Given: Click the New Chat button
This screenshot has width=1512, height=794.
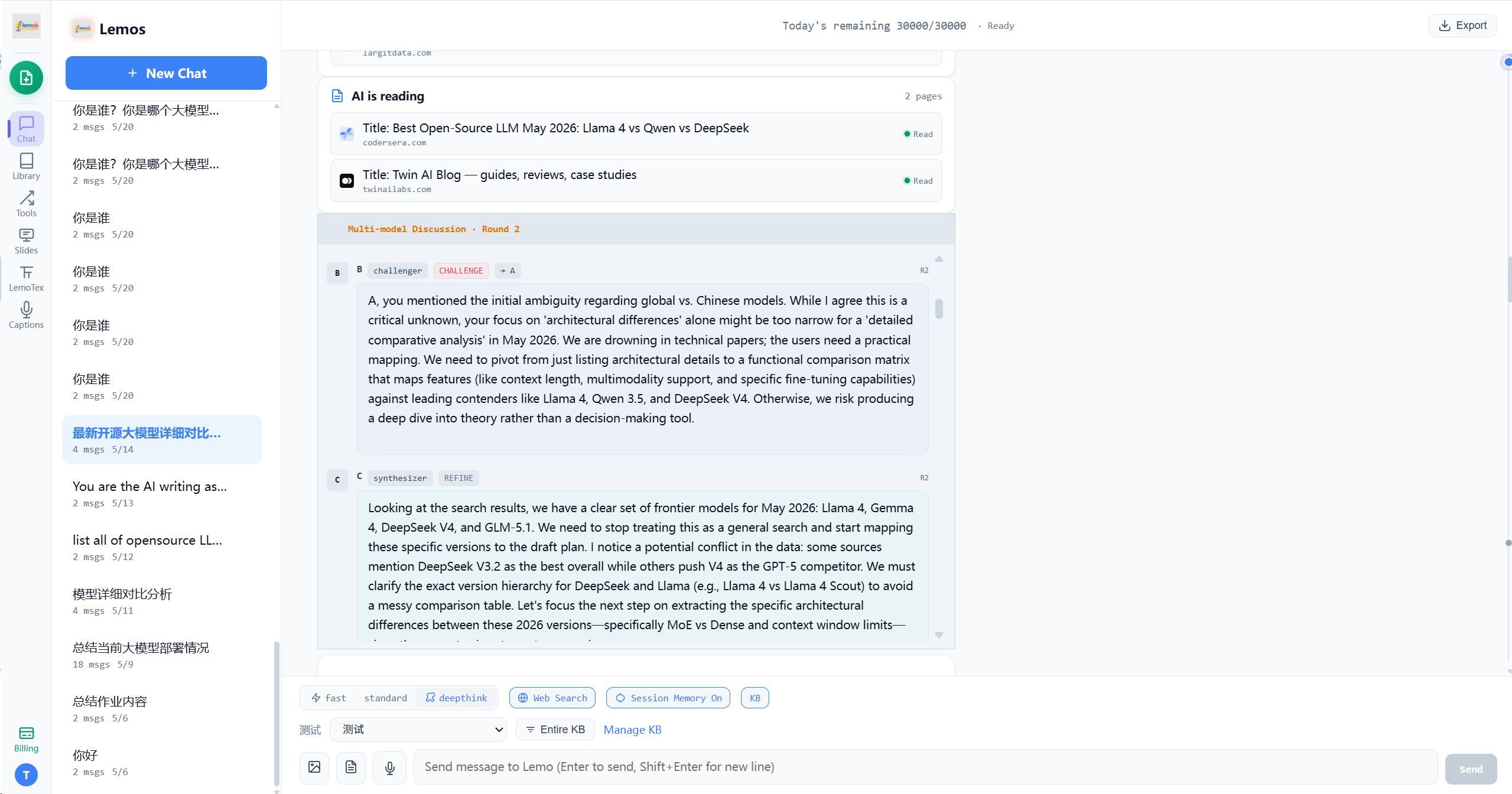Looking at the screenshot, I should tap(166, 73).
